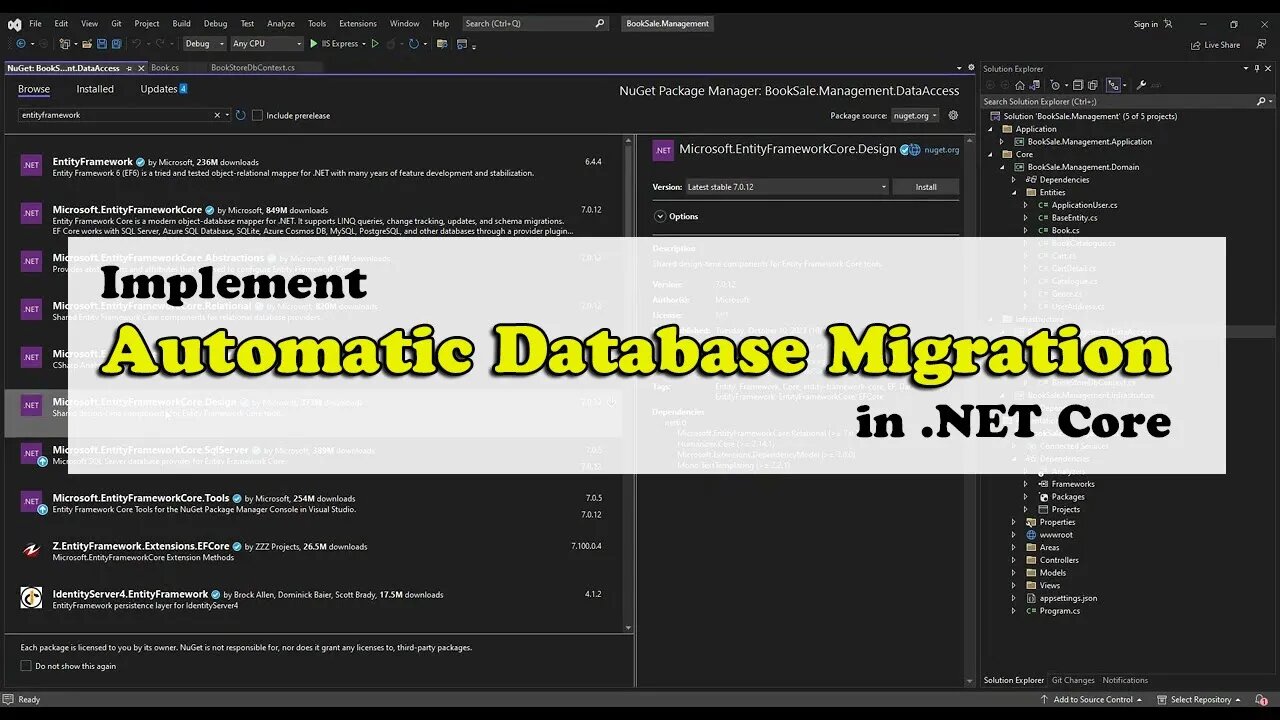Screen dimensions: 1280x720
Task: Select appsettings.json in Solution Explorer
Action: point(1068,598)
